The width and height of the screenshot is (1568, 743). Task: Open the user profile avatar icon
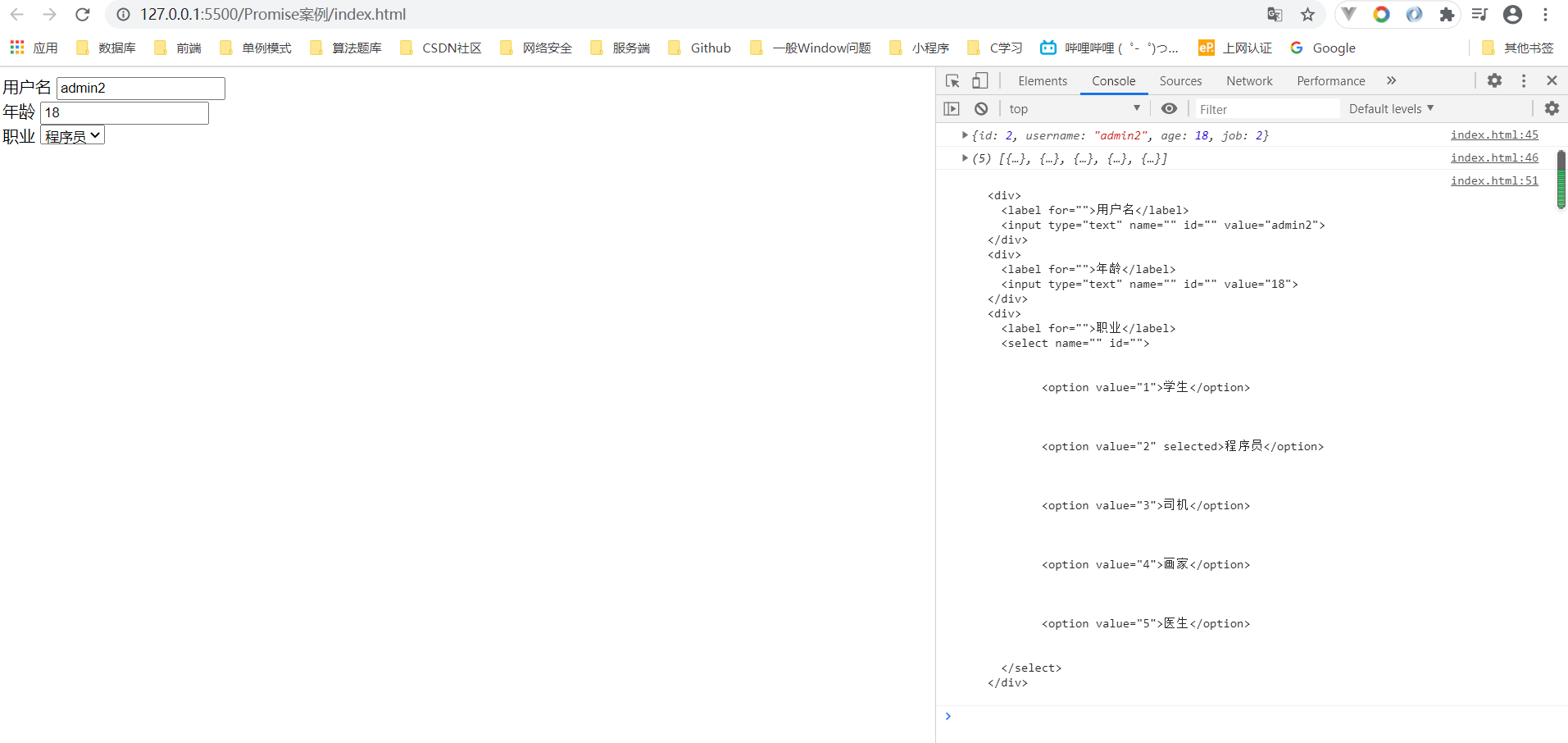pos(1513,15)
